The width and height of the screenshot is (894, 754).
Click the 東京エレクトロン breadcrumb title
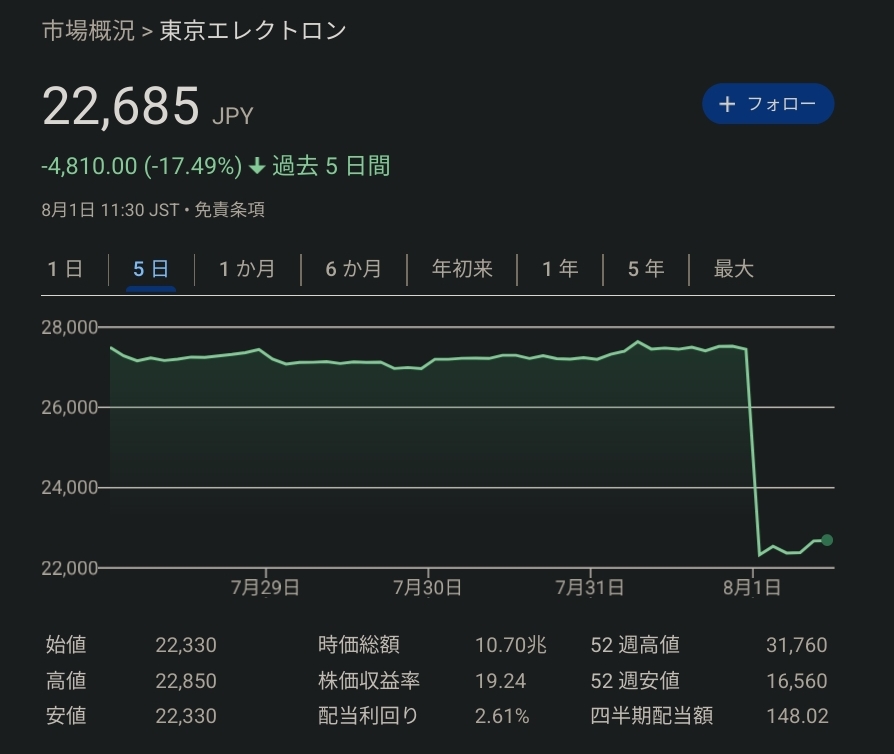[x=253, y=30]
